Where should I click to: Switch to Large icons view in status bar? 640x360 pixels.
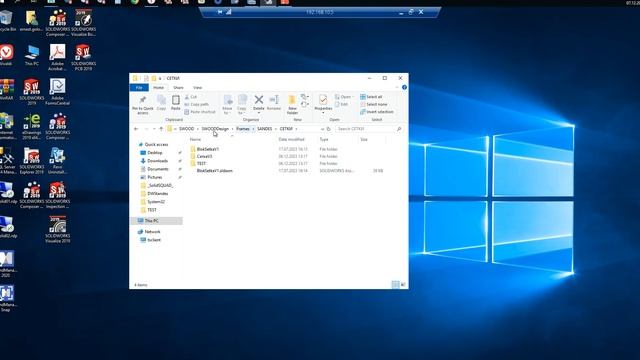click(x=403, y=284)
